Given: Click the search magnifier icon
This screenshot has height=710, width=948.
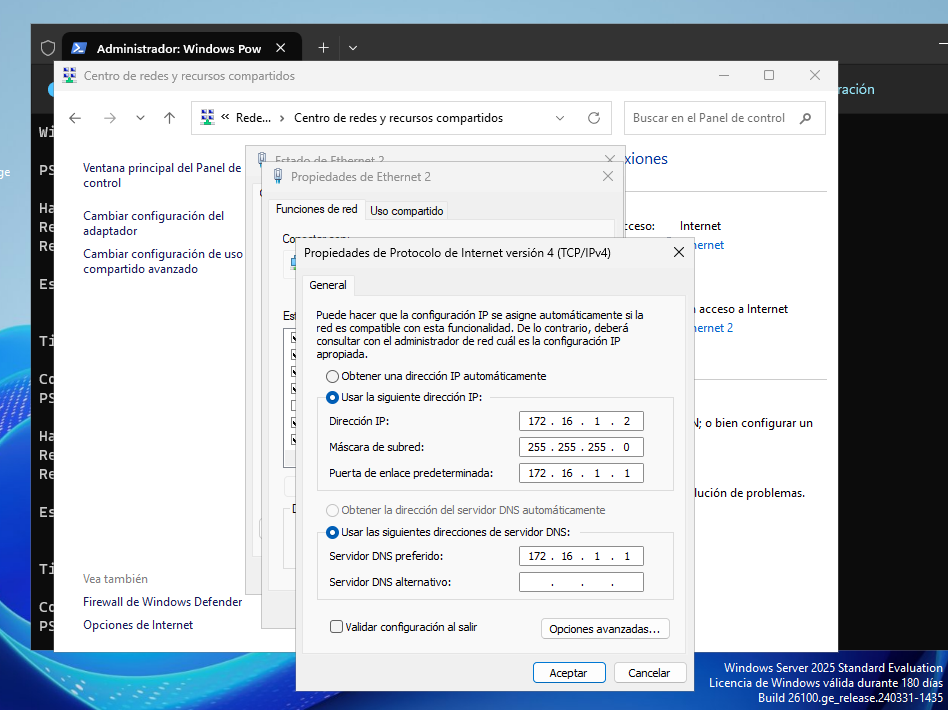Looking at the screenshot, I should pyautogui.click(x=805, y=118).
